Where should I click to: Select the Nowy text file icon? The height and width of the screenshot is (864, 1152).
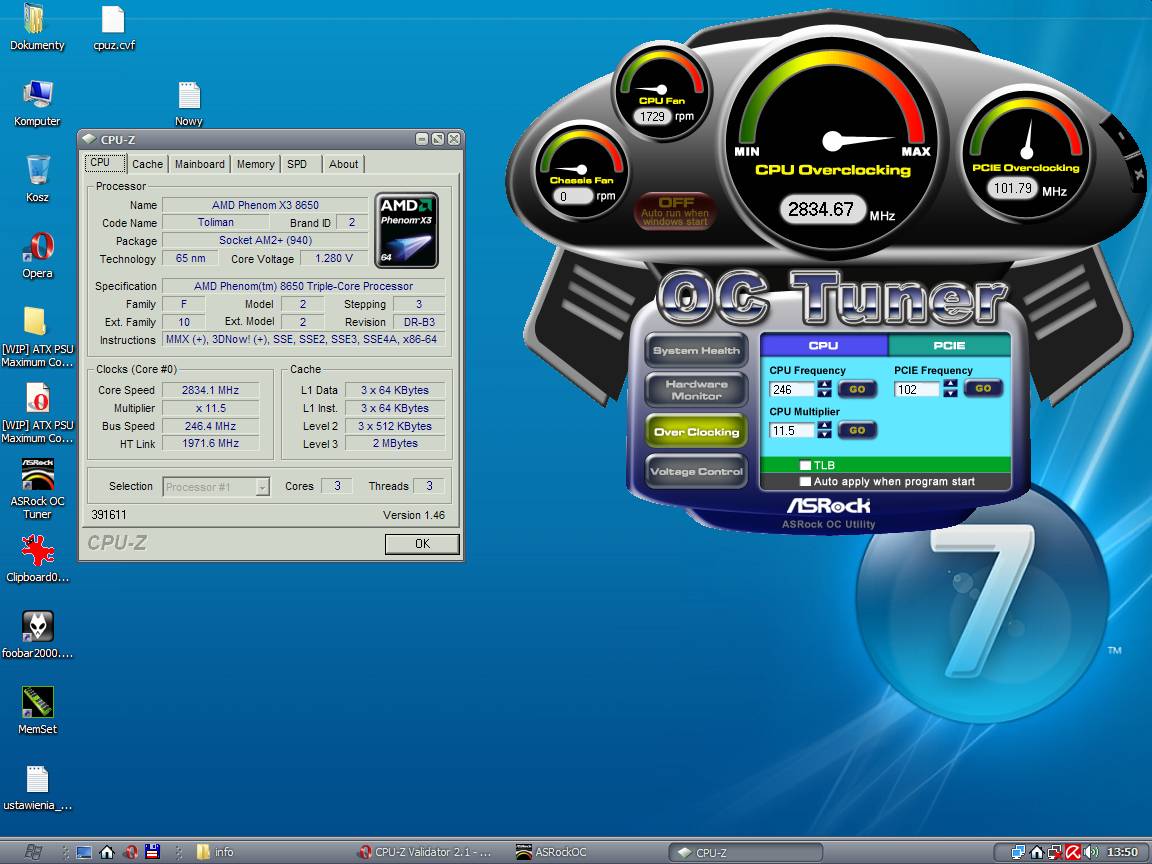point(189,96)
